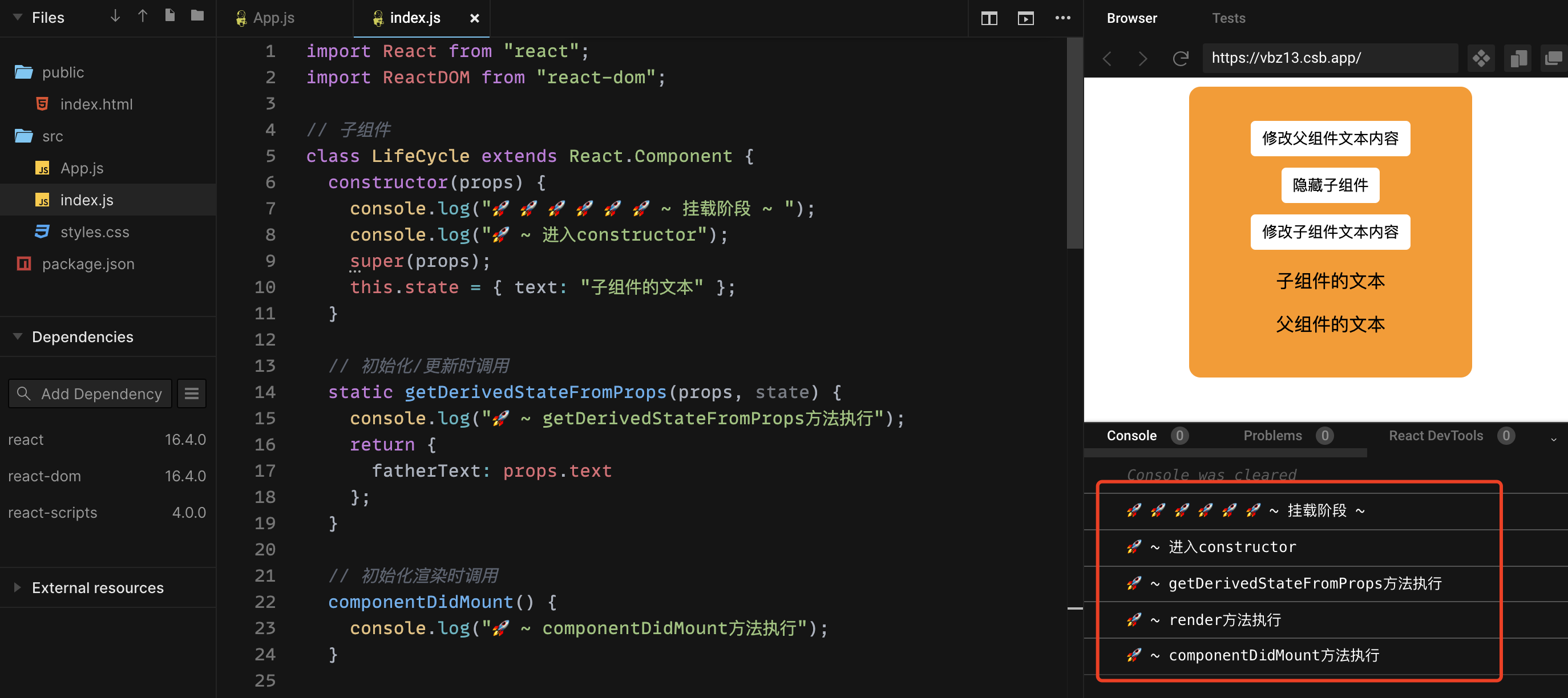Click the 隐藏子组件 button
The height and width of the screenshot is (698, 1568).
pyautogui.click(x=1330, y=185)
